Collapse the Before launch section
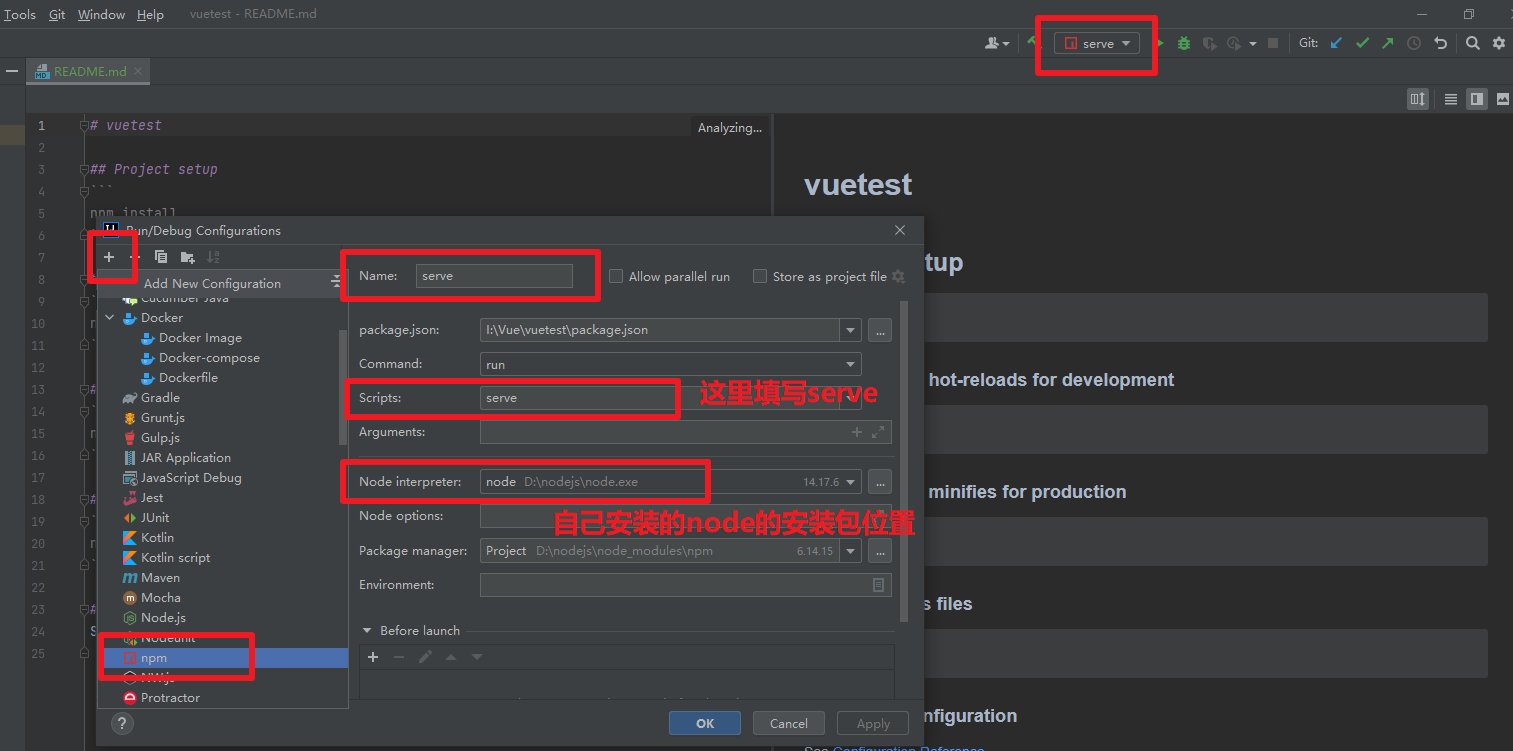Screen dimensions: 1513x751 367,631
